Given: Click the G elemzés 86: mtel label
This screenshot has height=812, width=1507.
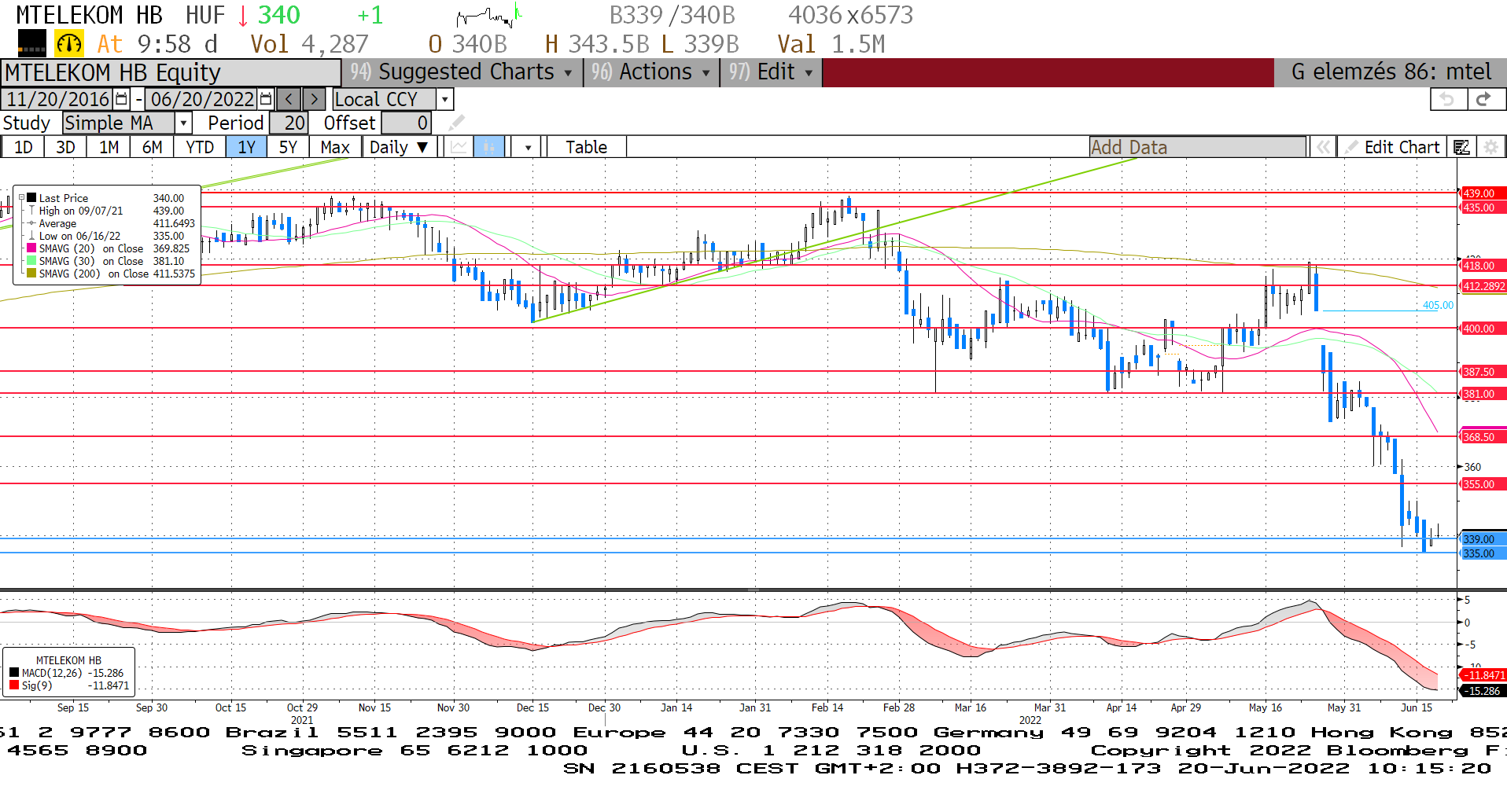Looking at the screenshot, I should pos(1391,72).
